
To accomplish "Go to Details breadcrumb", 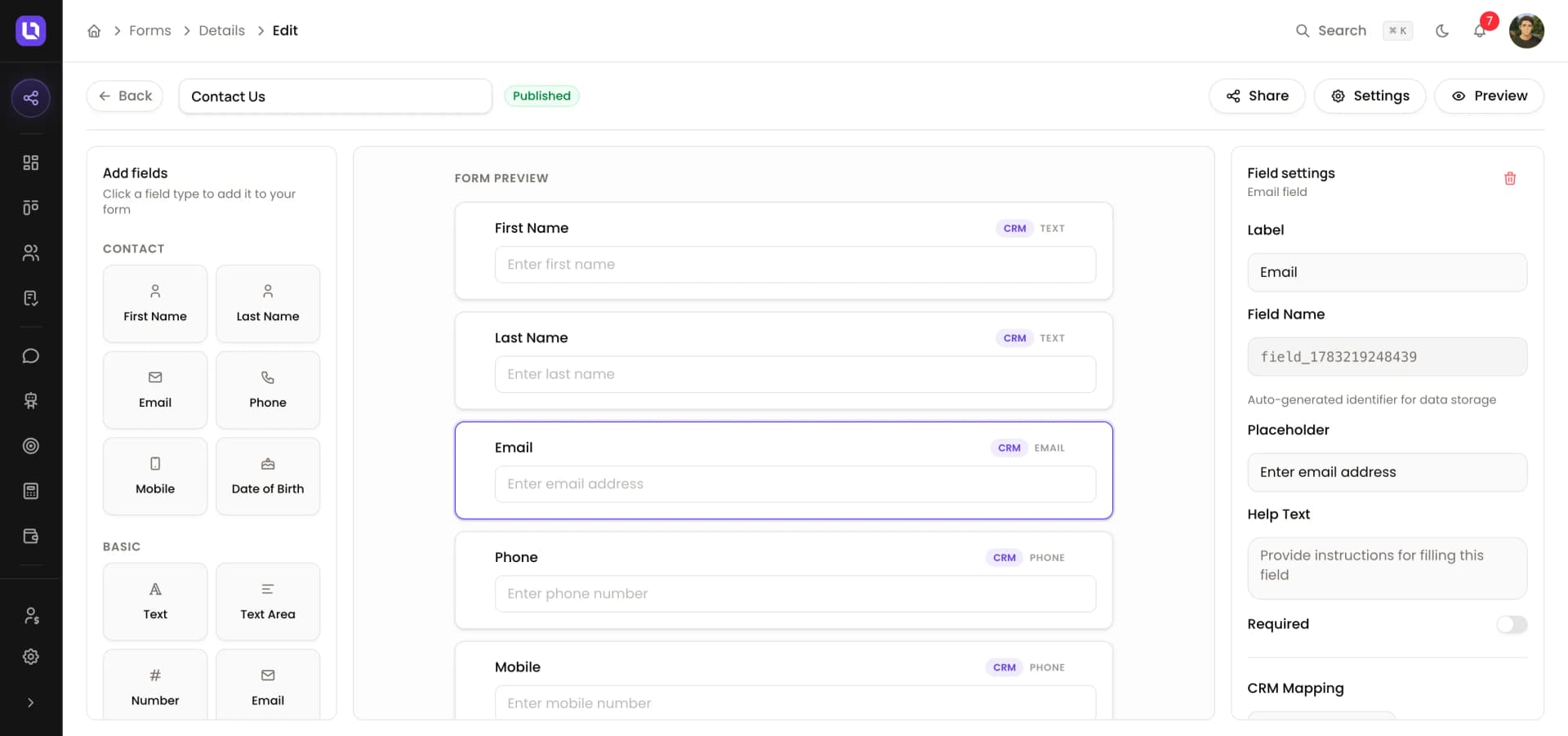I will (221, 31).
